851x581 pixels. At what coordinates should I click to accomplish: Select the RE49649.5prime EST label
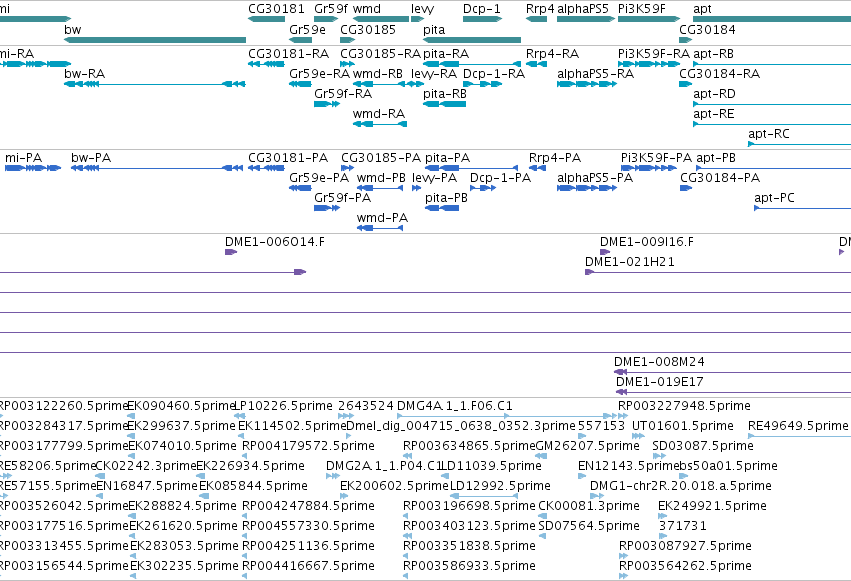click(798, 426)
